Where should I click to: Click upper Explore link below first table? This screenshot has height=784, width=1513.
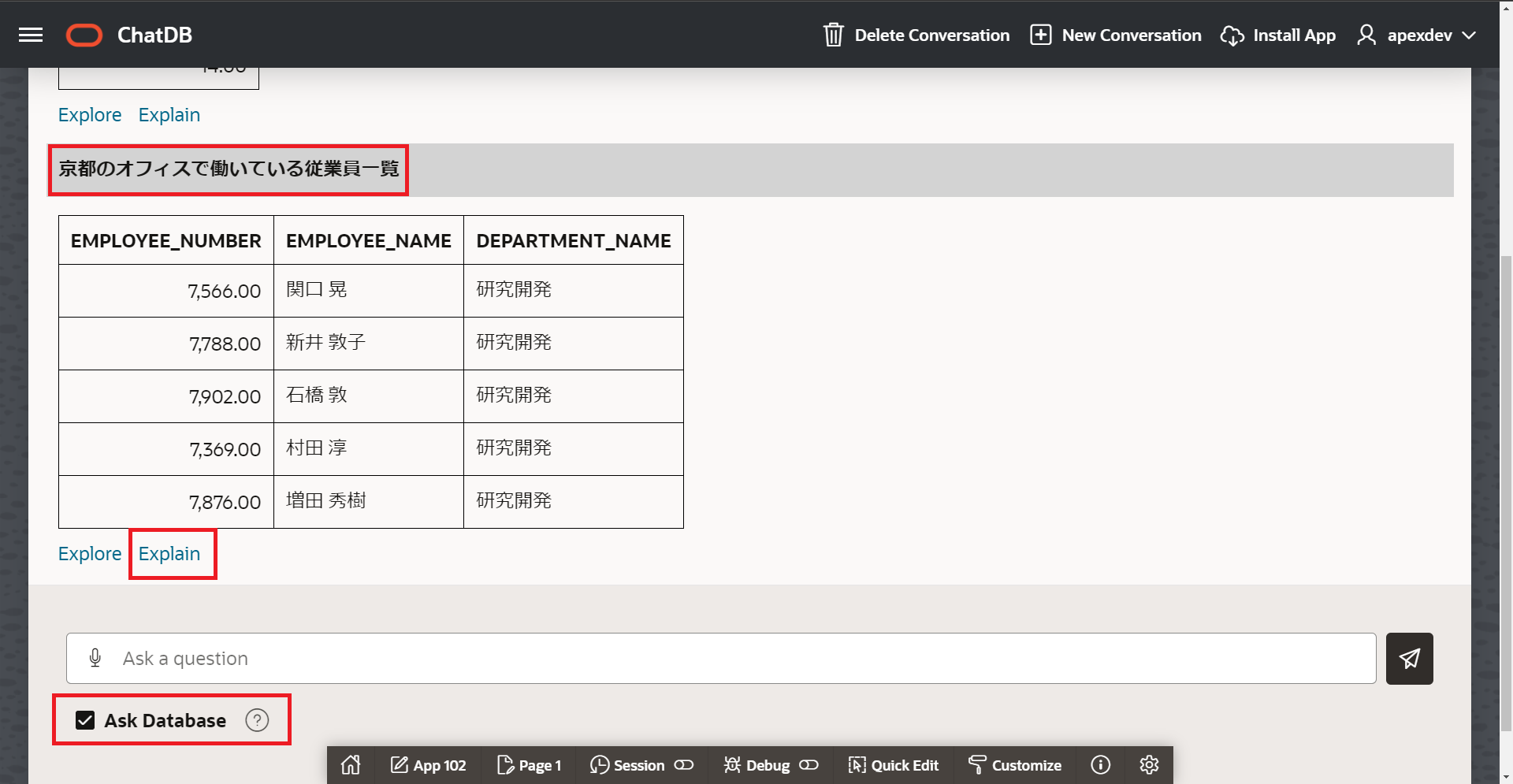(90, 115)
